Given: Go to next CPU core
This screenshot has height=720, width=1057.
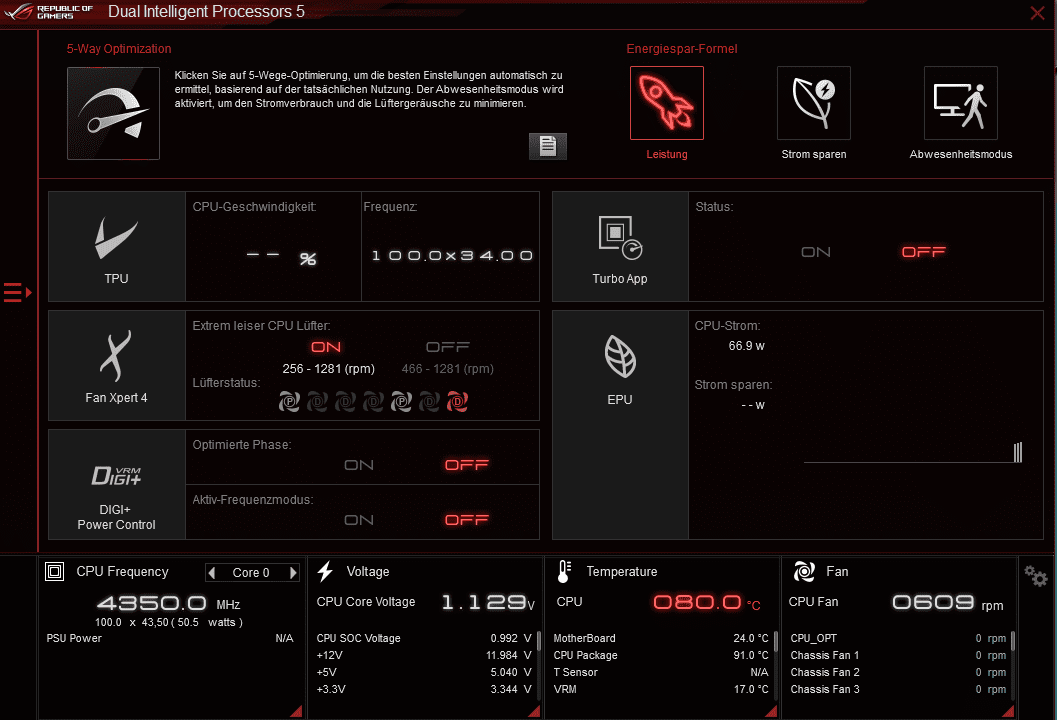Looking at the screenshot, I should 293,572.
